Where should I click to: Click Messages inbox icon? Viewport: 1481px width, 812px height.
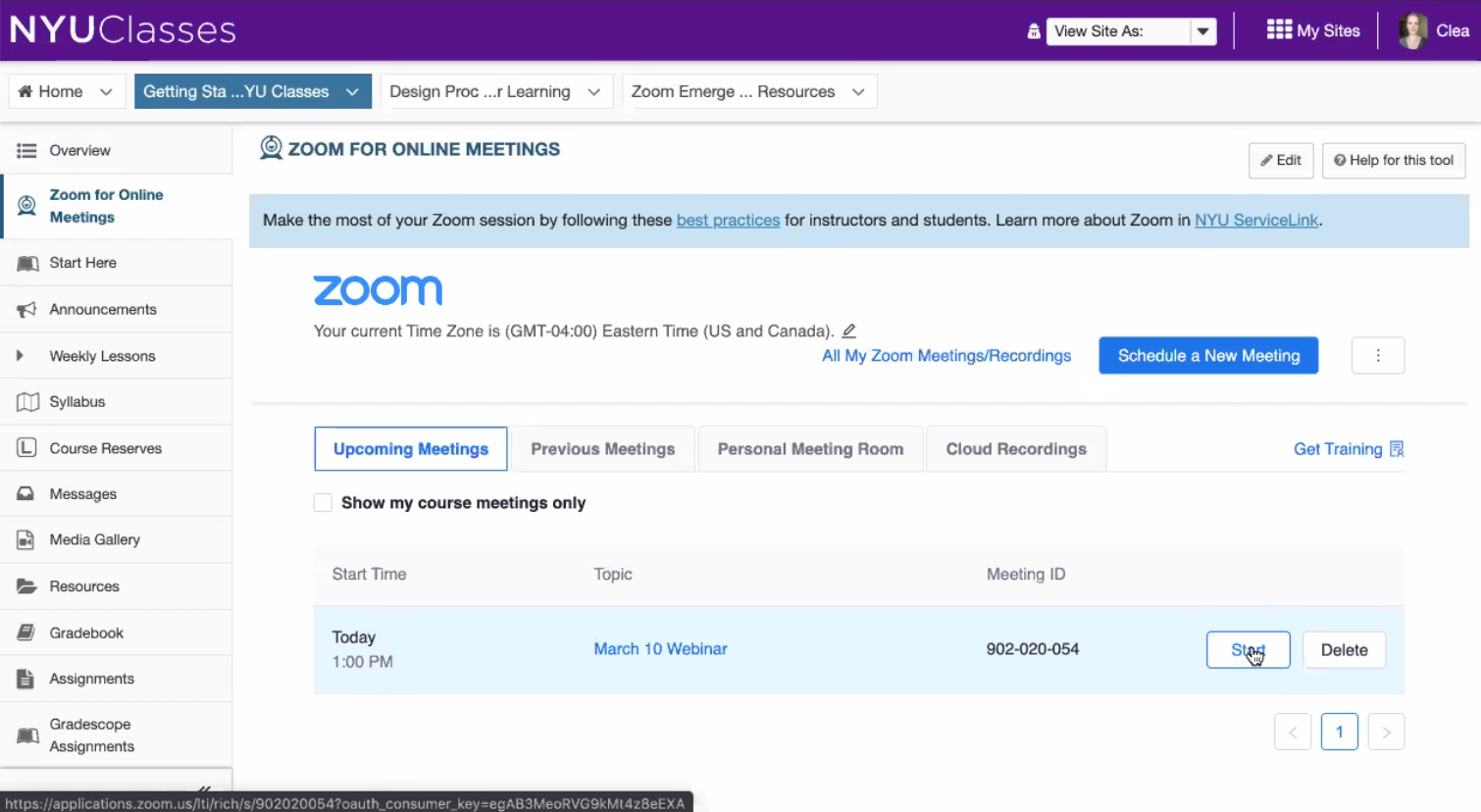pyautogui.click(x=26, y=494)
